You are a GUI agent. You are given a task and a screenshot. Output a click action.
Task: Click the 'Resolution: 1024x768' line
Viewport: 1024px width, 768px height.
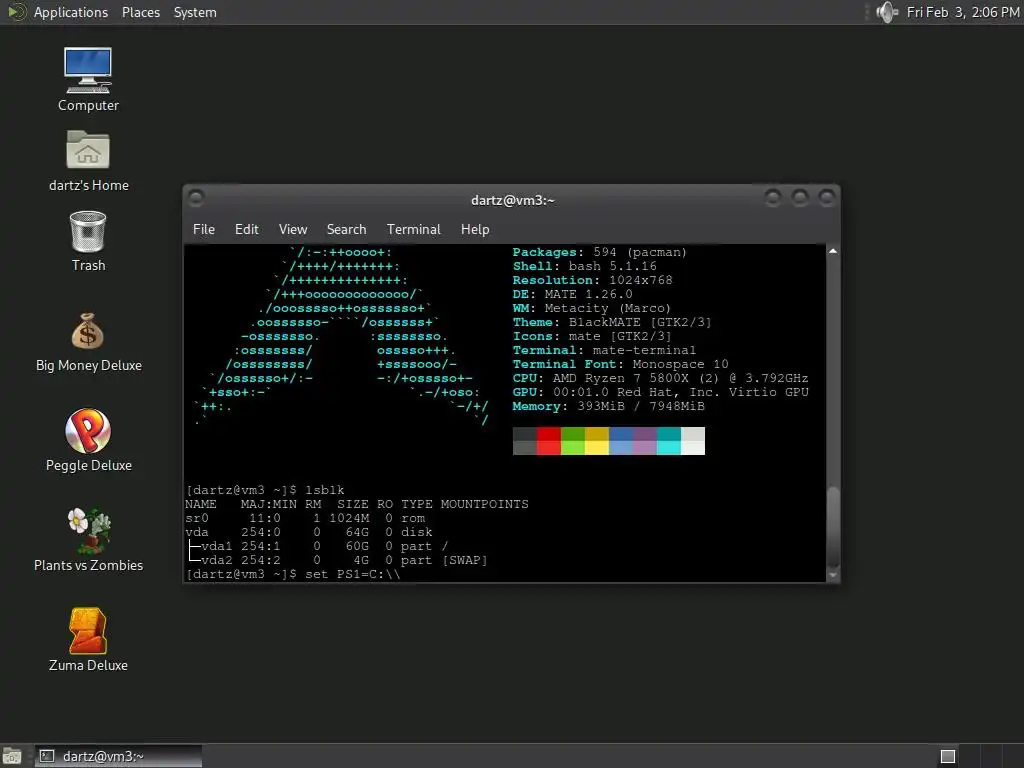[592, 280]
